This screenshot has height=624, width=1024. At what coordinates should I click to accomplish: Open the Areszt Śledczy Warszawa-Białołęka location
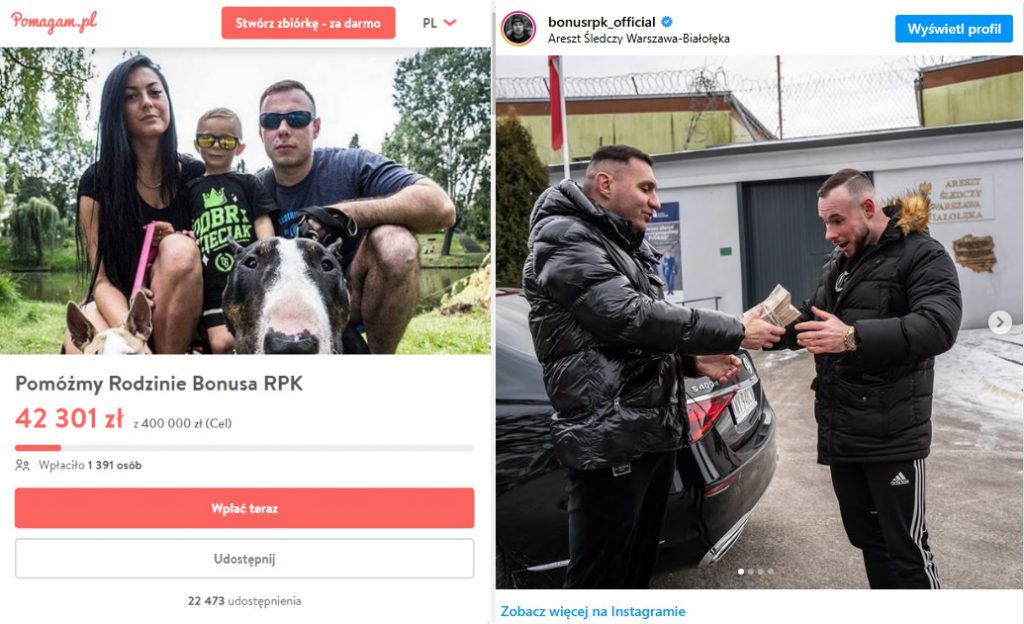[x=639, y=39]
